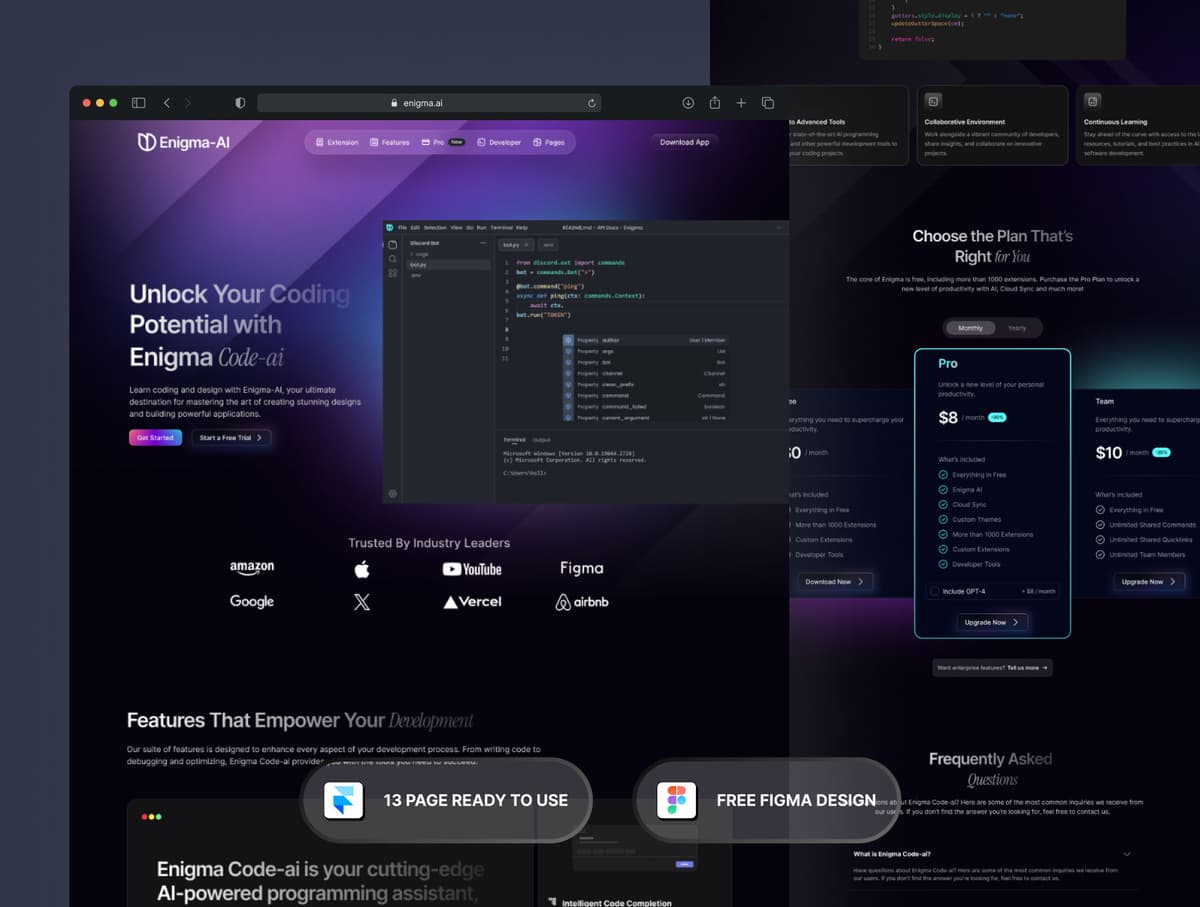
Task: Open downloads from the browser toolbar icon
Action: pos(688,102)
